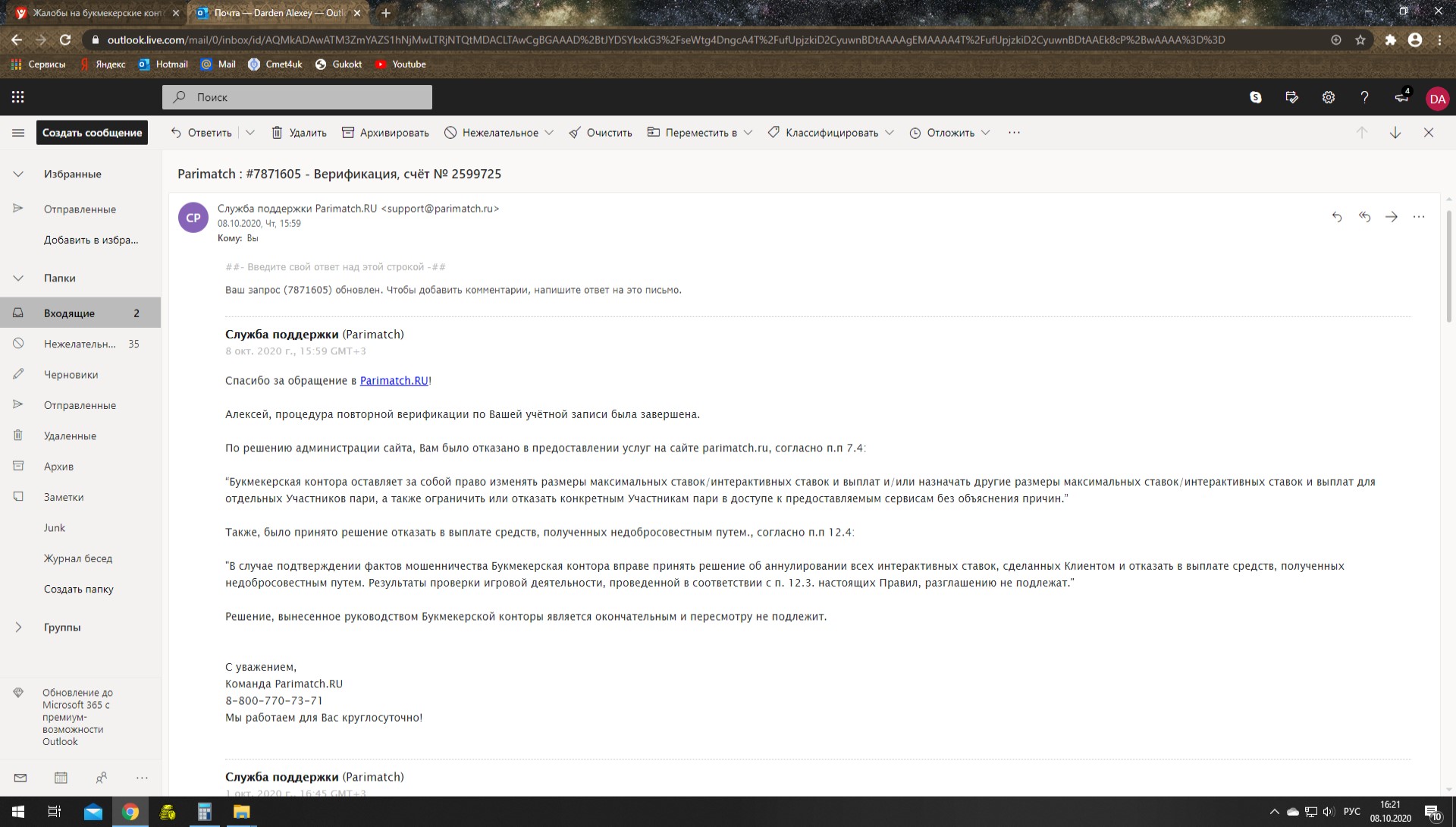Collapse the Избранные section
The image size is (1456, 827).
pos(18,174)
